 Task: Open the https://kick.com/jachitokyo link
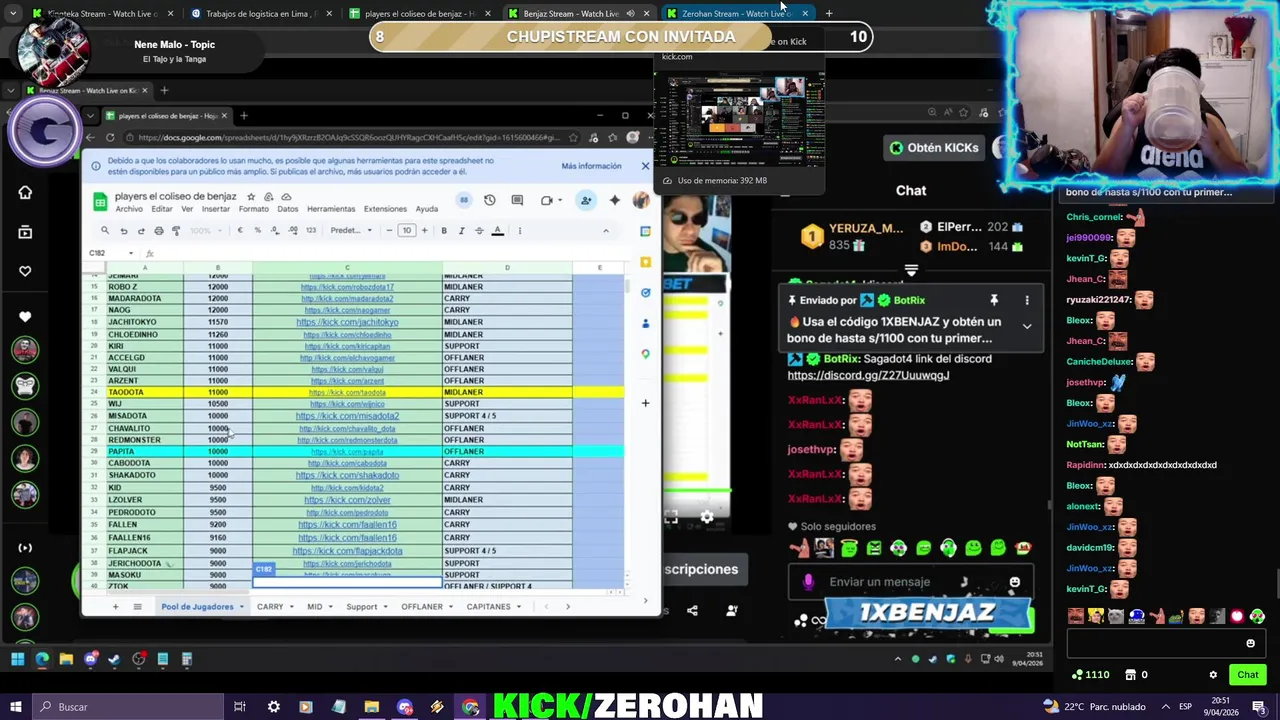pyautogui.click(x=347, y=322)
